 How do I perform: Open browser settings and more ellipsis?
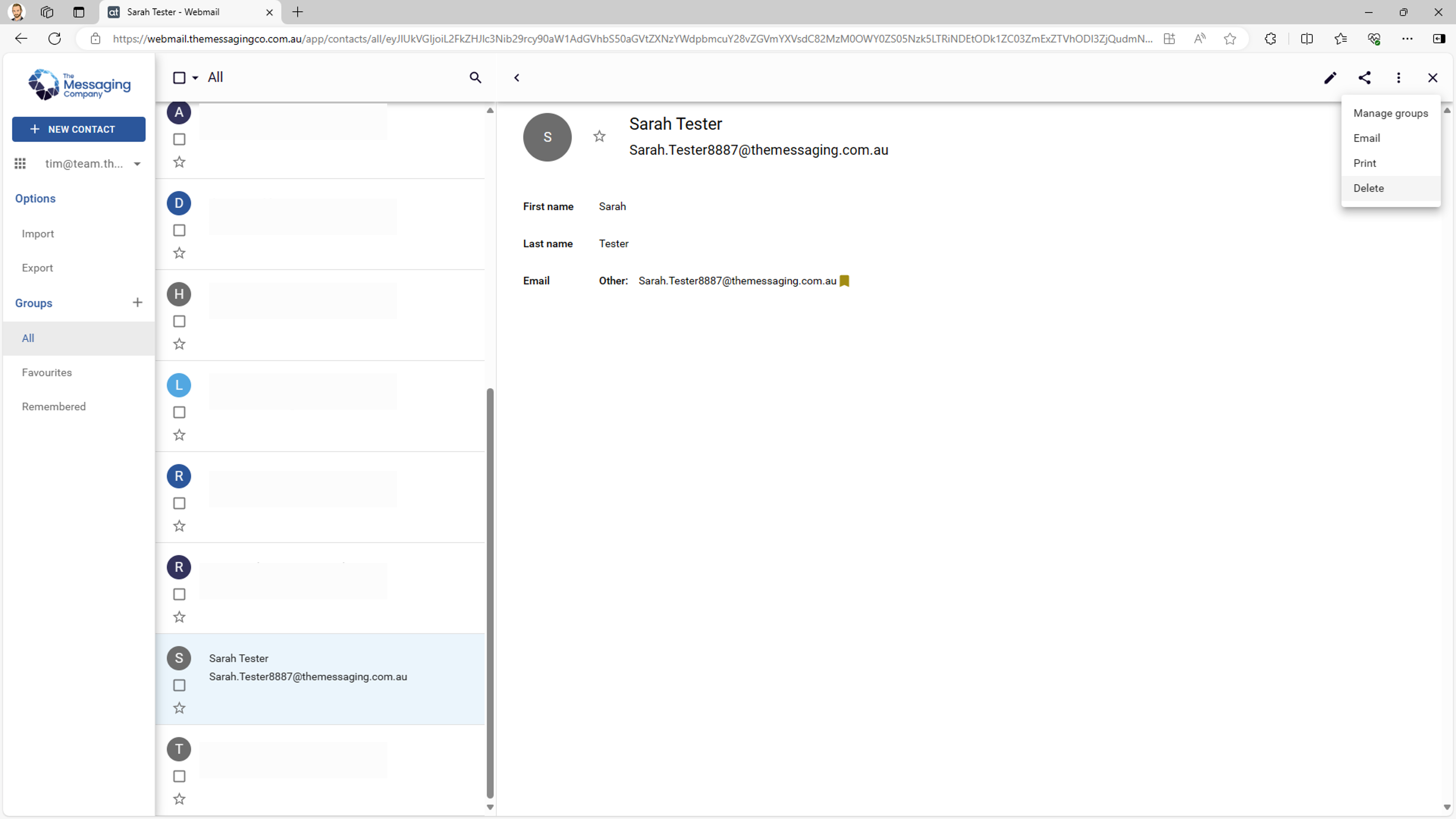pos(1407,38)
